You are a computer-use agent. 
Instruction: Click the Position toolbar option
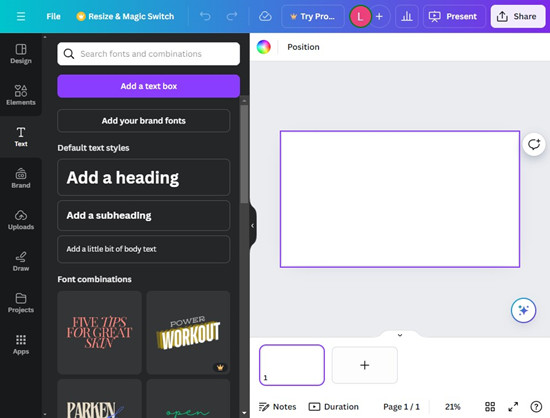coord(303,47)
